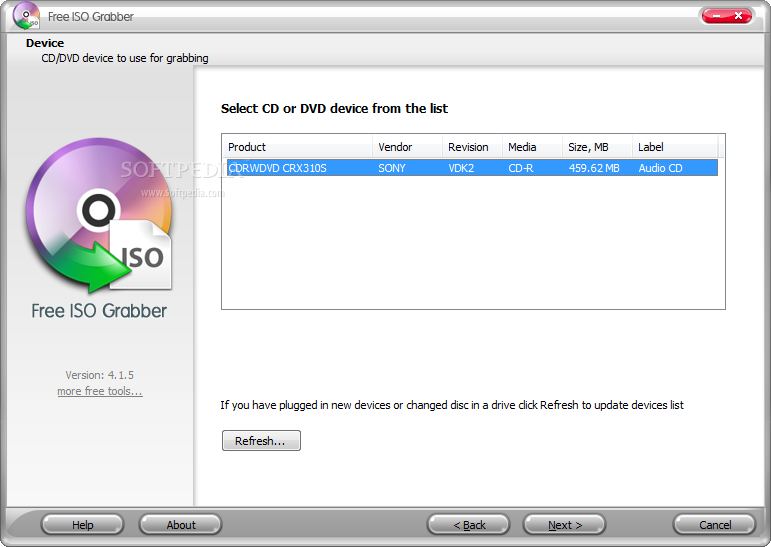Image resolution: width=771 pixels, height=547 pixels.
Task: Click the VDK2 revision cell
Action: click(461, 168)
